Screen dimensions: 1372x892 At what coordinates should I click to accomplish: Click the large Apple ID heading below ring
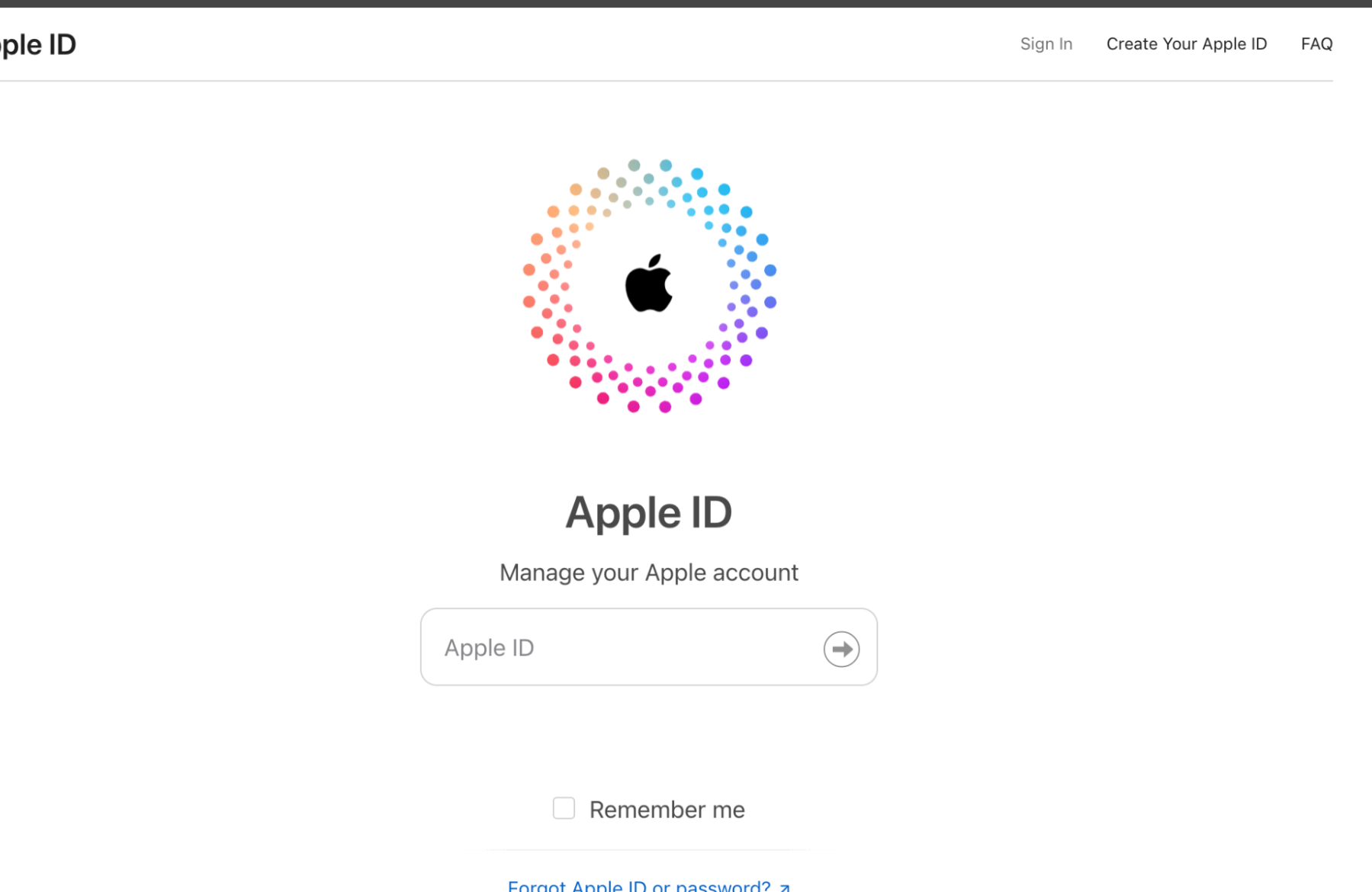coord(649,512)
